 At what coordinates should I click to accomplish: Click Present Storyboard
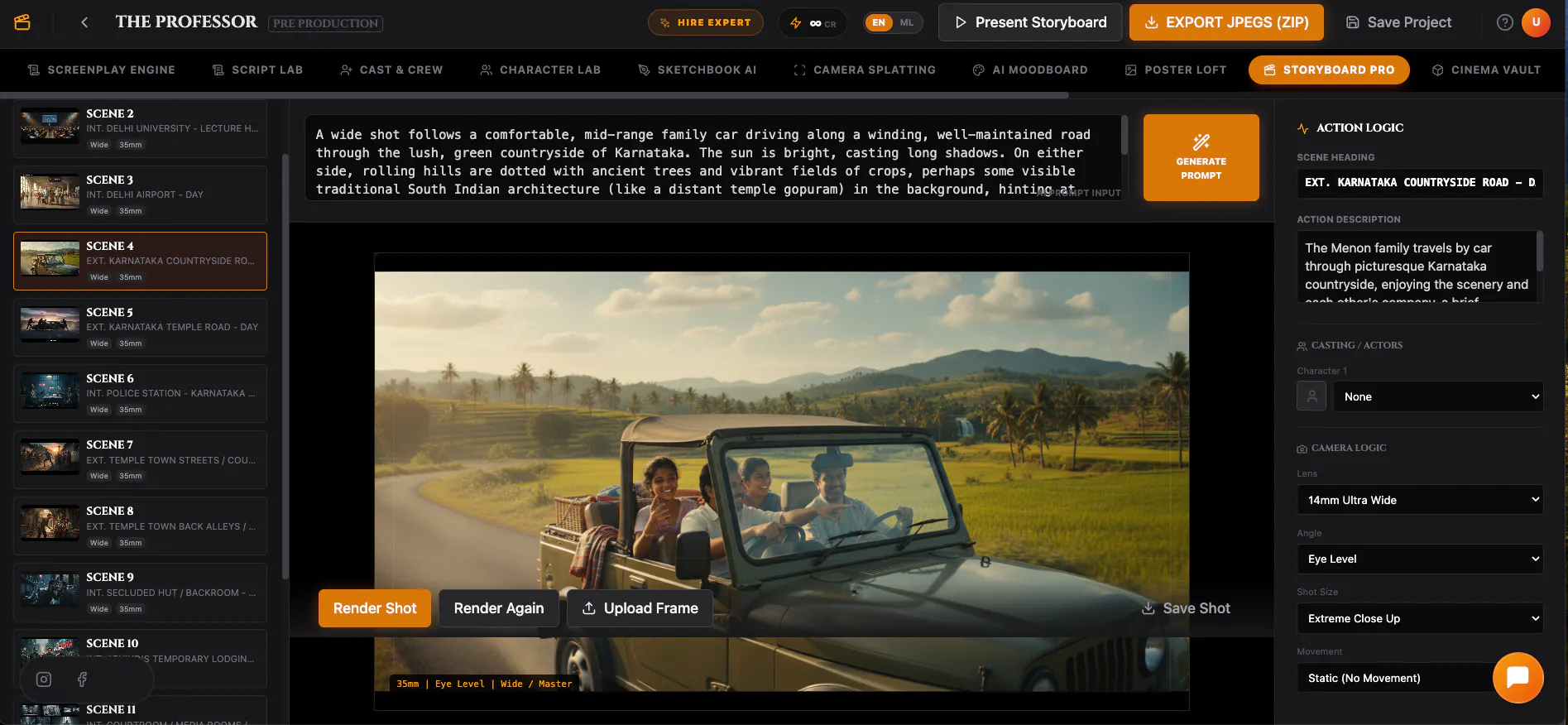[1030, 22]
